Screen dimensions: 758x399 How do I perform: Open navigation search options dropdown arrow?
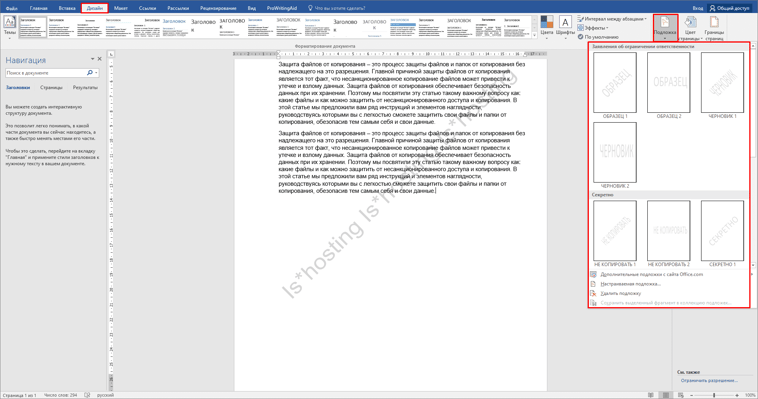97,73
